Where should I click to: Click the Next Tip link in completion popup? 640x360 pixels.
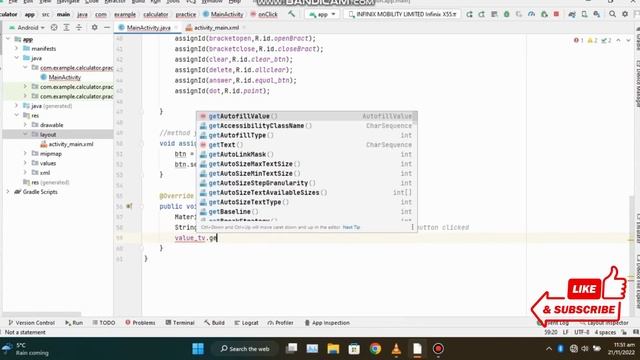[x=351, y=227]
